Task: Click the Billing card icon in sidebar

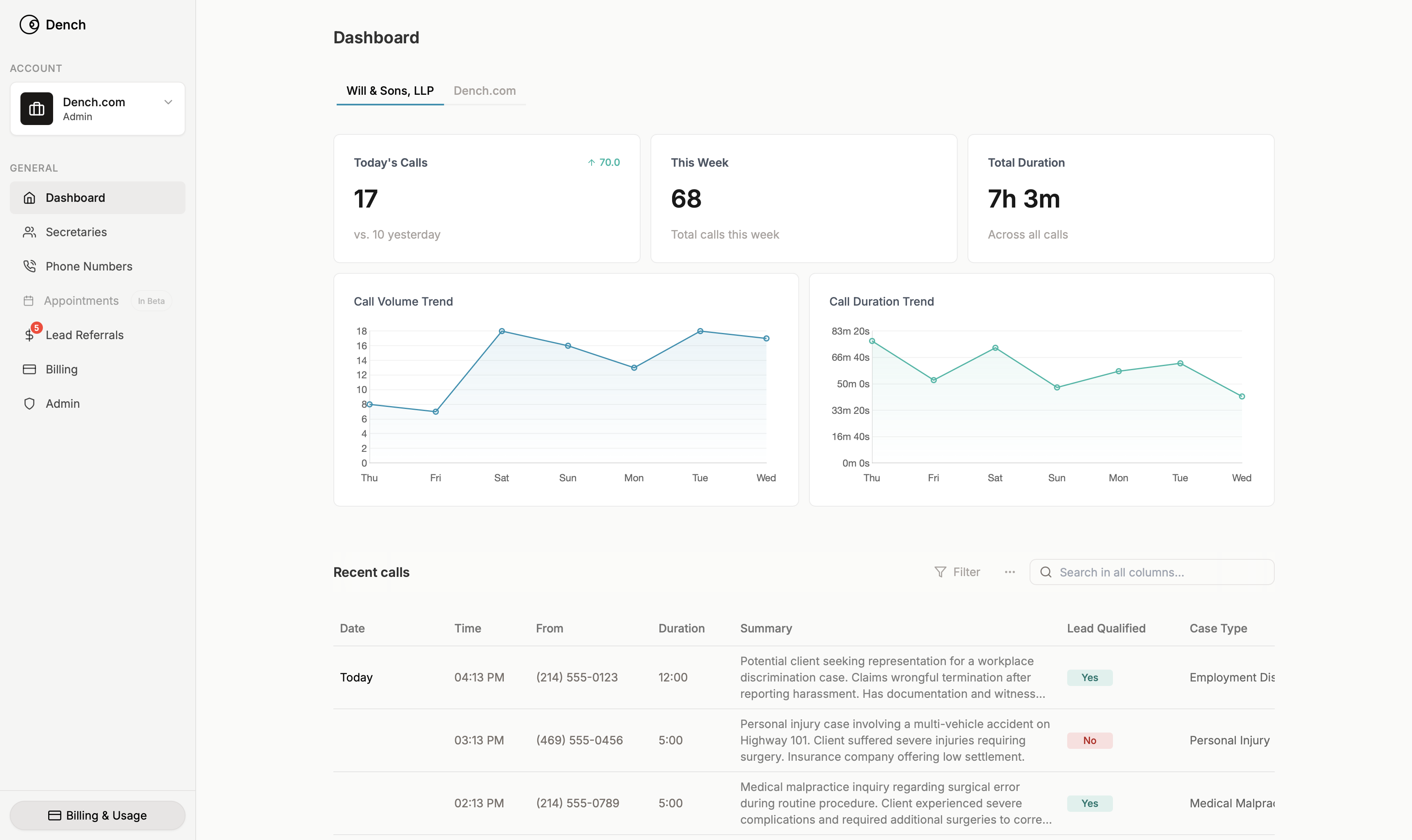Action: (29, 369)
